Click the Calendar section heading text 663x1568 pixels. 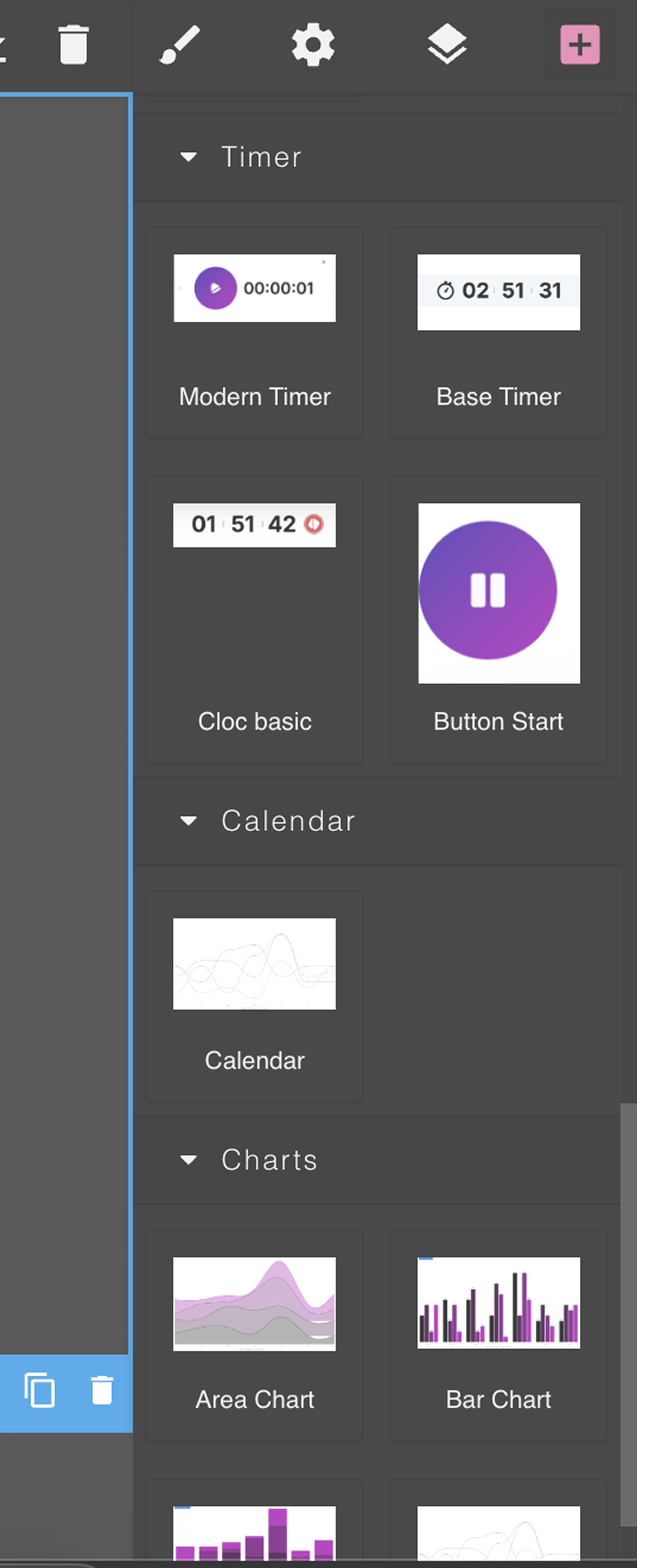click(288, 821)
